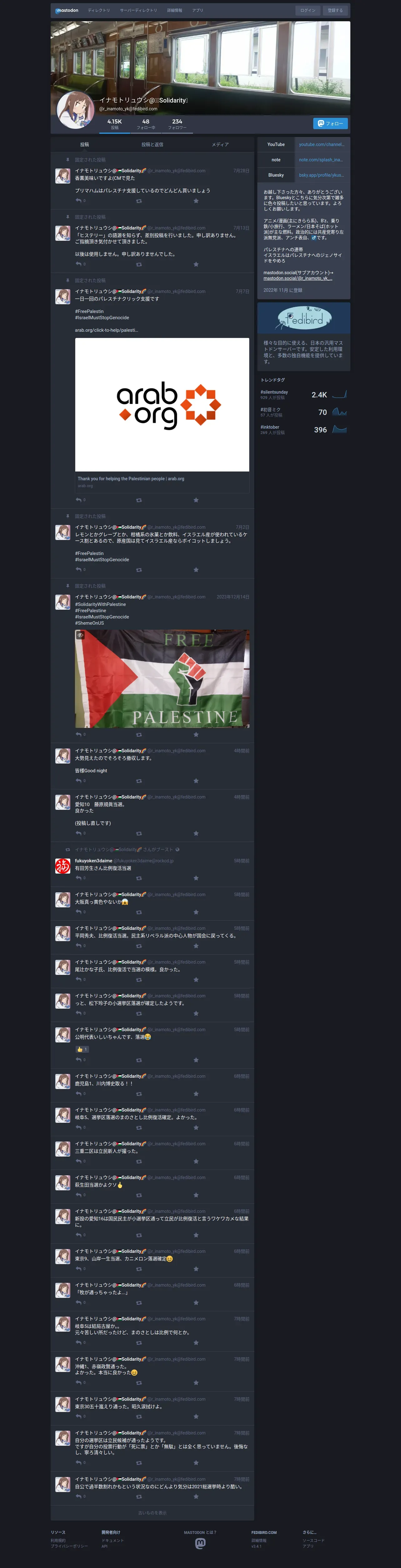Click the blue フォロー button

coord(330,124)
